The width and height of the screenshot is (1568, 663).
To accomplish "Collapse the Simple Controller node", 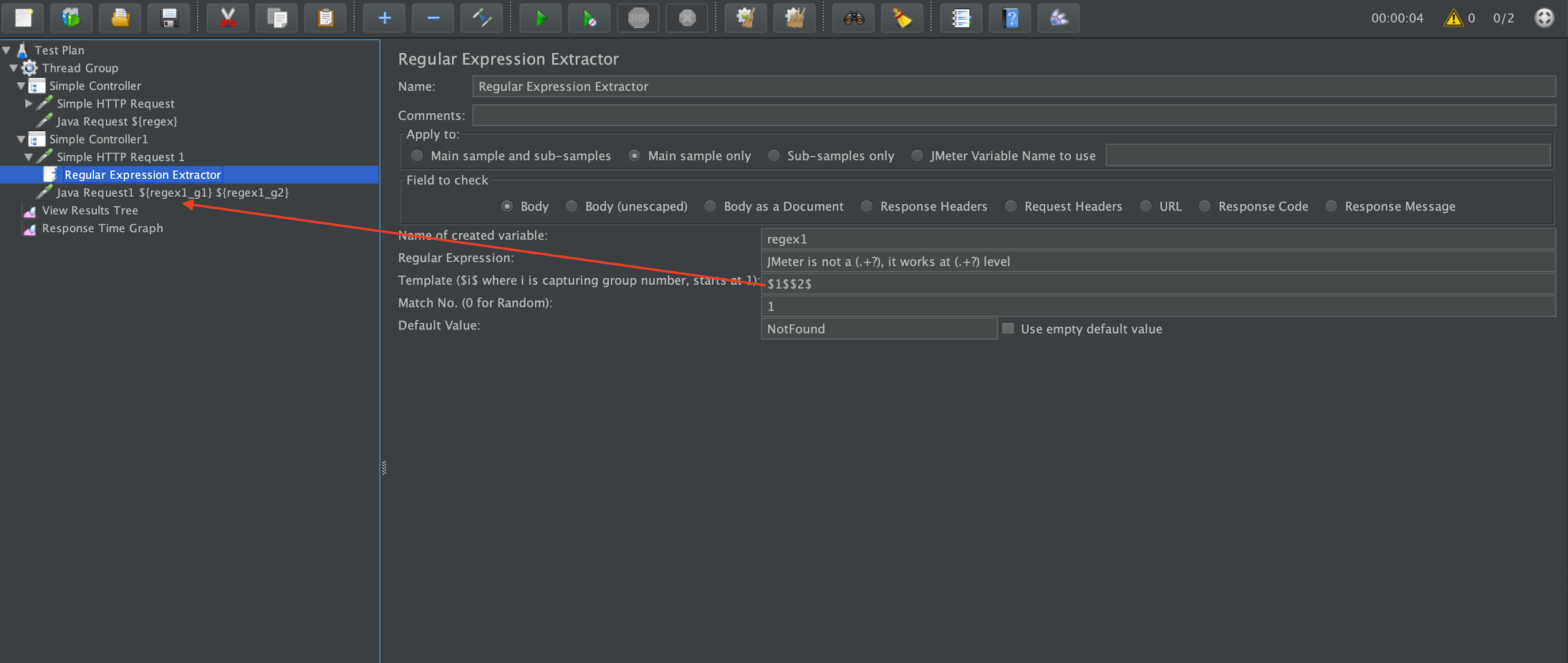I will (x=21, y=86).
